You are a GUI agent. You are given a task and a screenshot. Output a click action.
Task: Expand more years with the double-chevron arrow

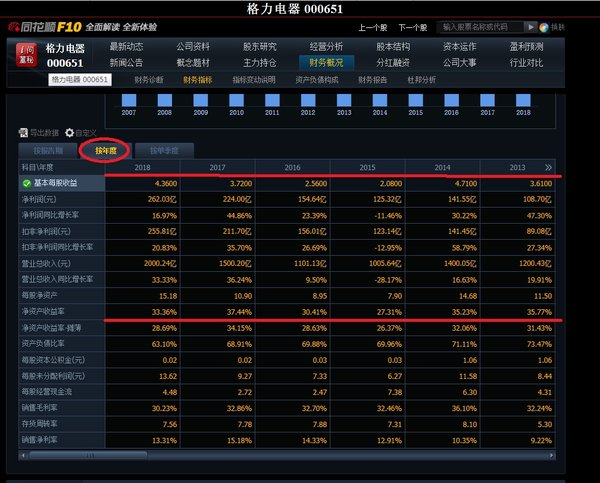tap(548, 167)
